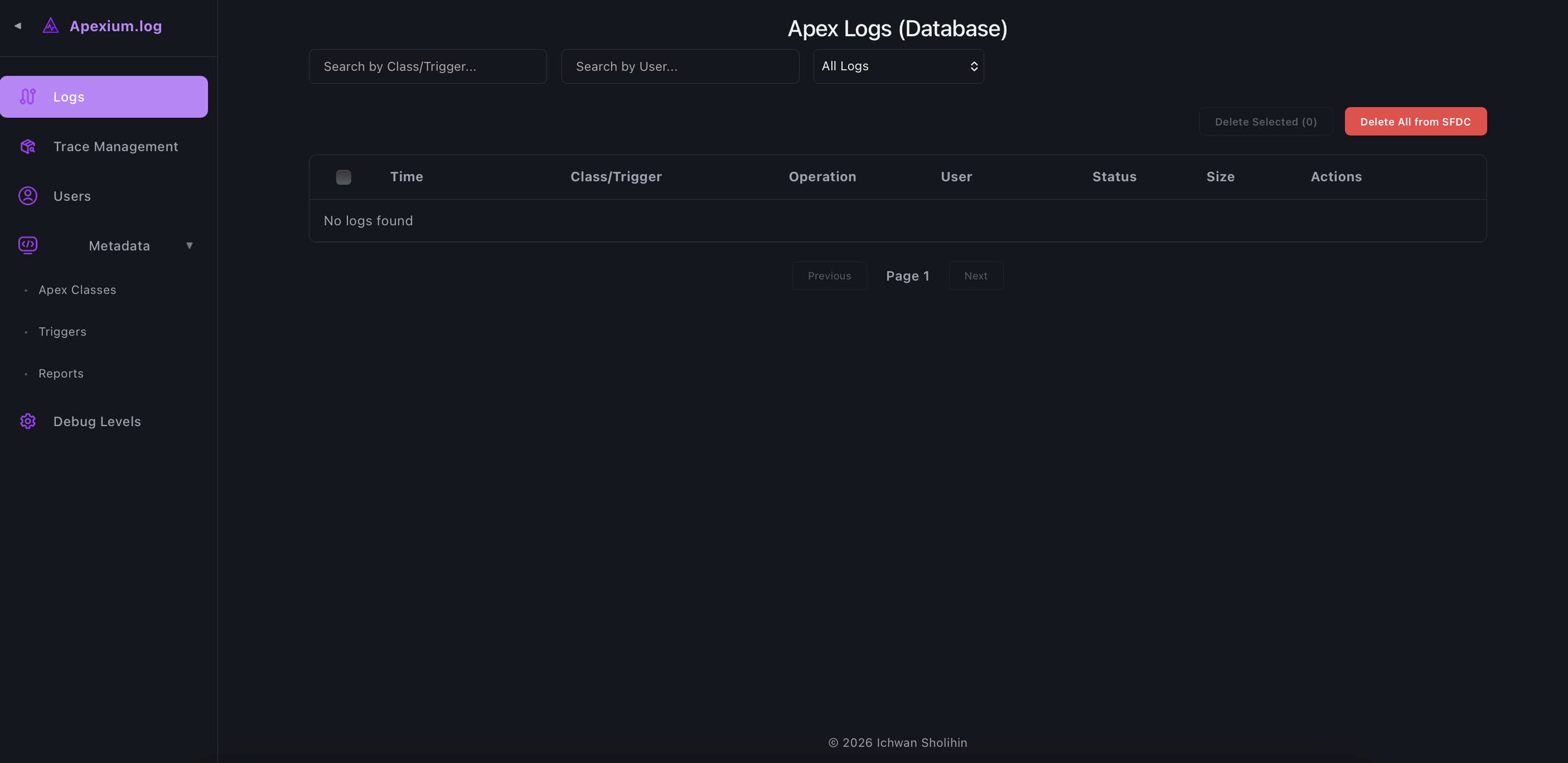The width and height of the screenshot is (1568, 763).
Task: Click the Status column header
Action: pos(1114,177)
